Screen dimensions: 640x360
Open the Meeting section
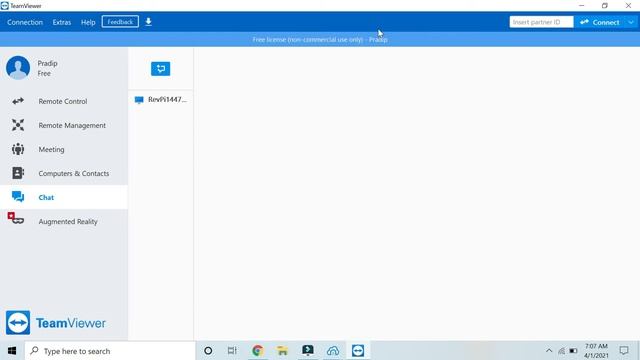pyautogui.click(x=64, y=149)
